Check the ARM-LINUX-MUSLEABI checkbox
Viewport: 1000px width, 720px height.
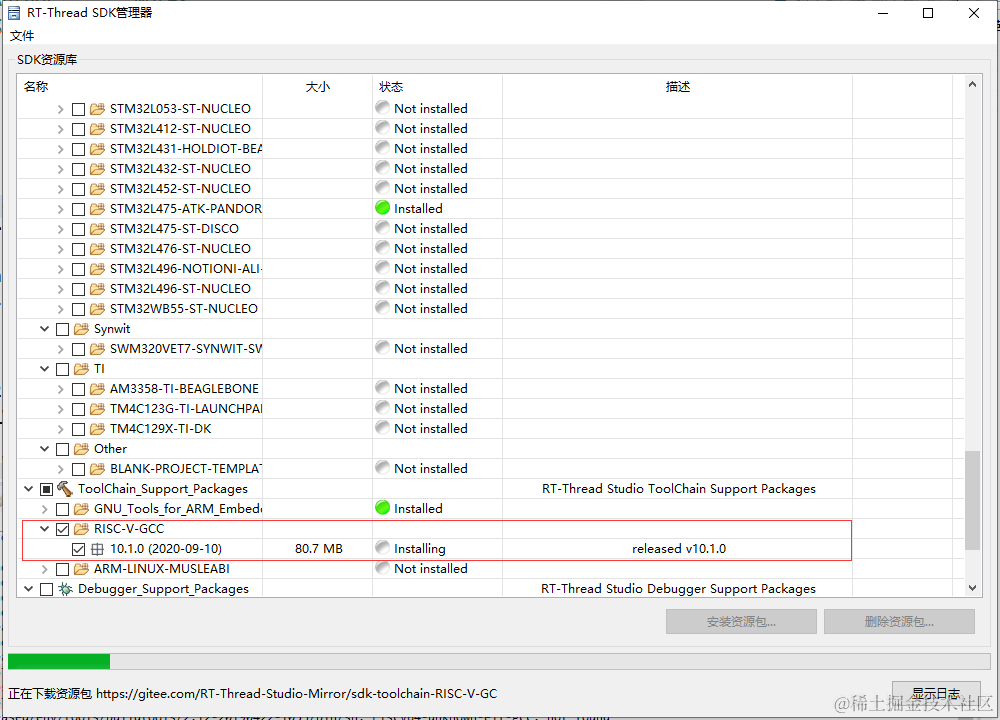click(x=62, y=569)
